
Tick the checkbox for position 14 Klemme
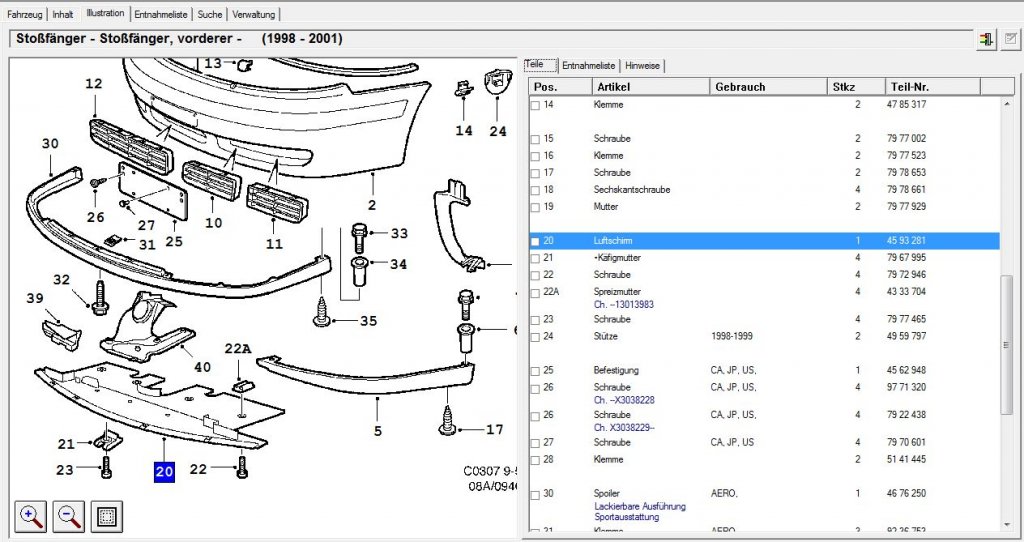click(x=536, y=105)
